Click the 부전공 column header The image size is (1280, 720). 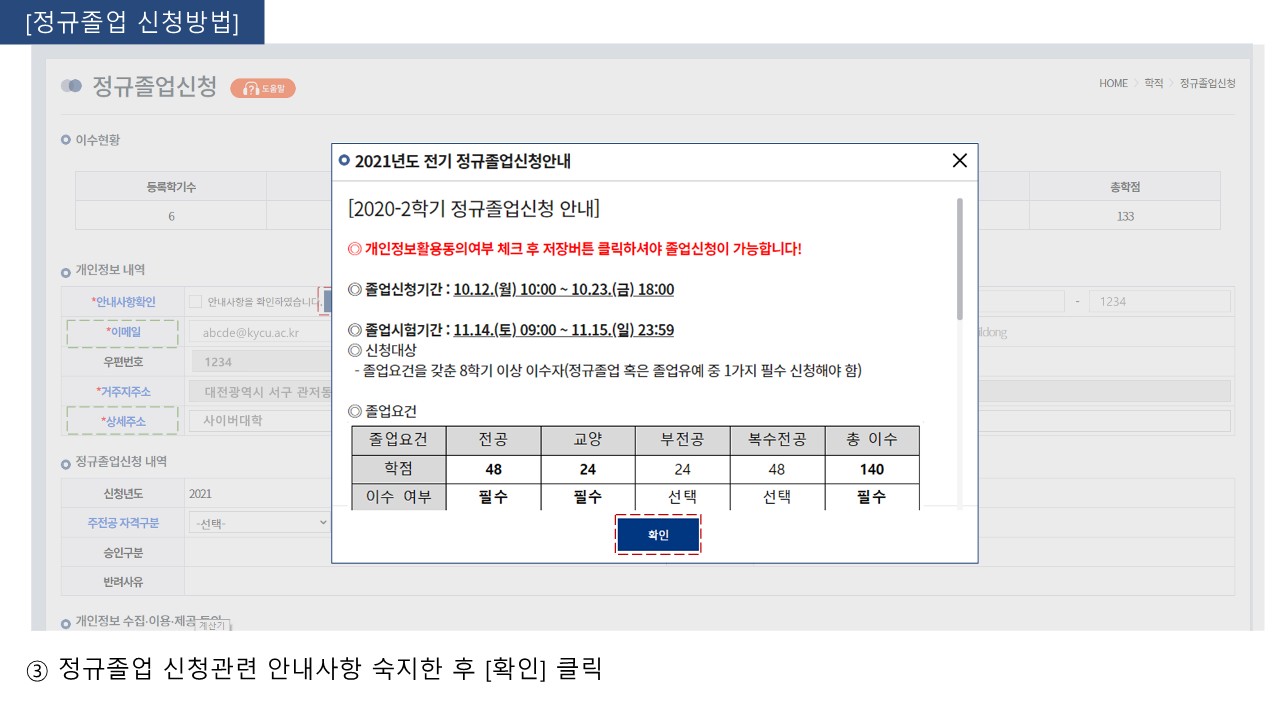click(x=682, y=440)
